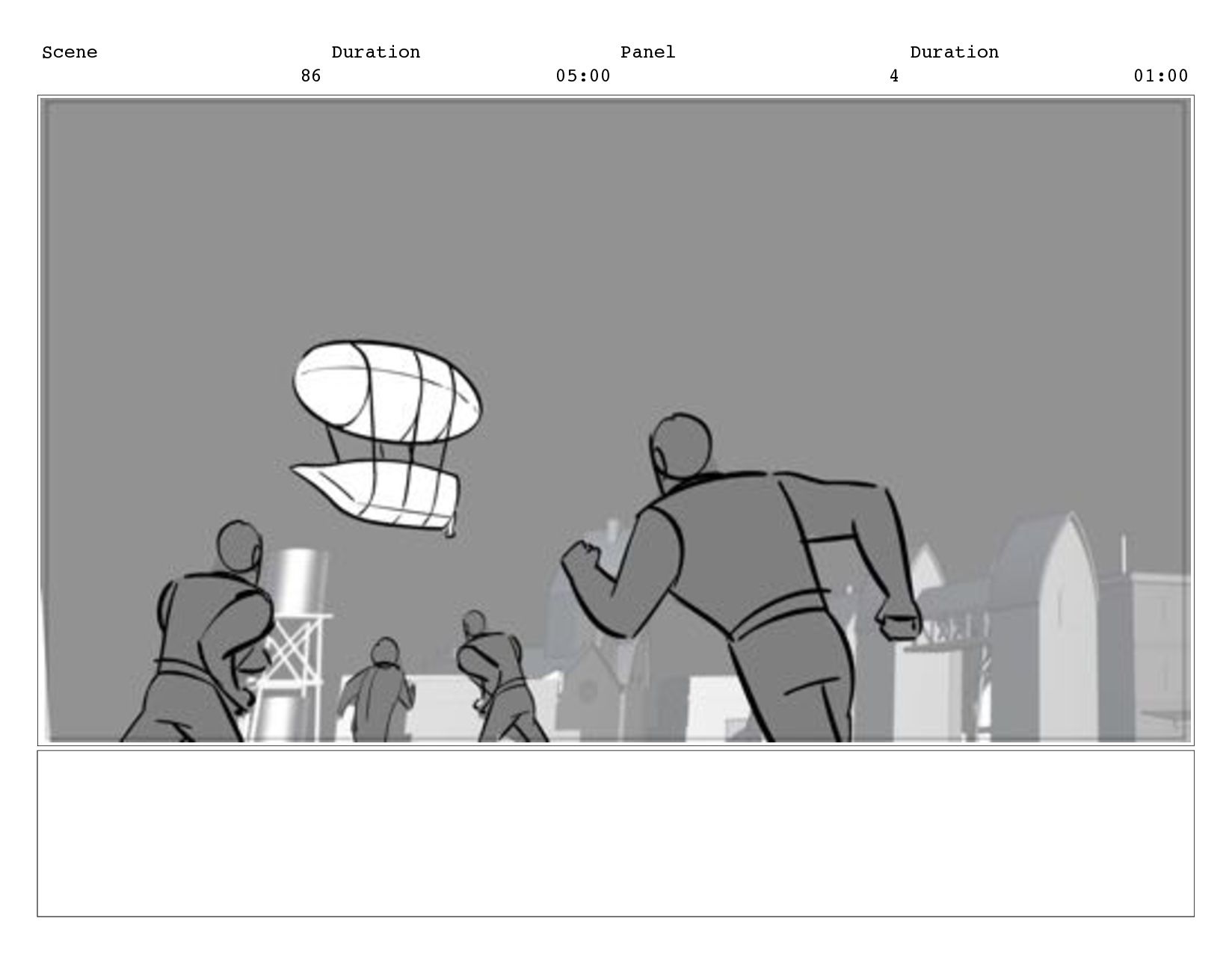The width and height of the screenshot is (1232, 954).
Task: Click the scene duration value 05:00
Action: click(583, 76)
